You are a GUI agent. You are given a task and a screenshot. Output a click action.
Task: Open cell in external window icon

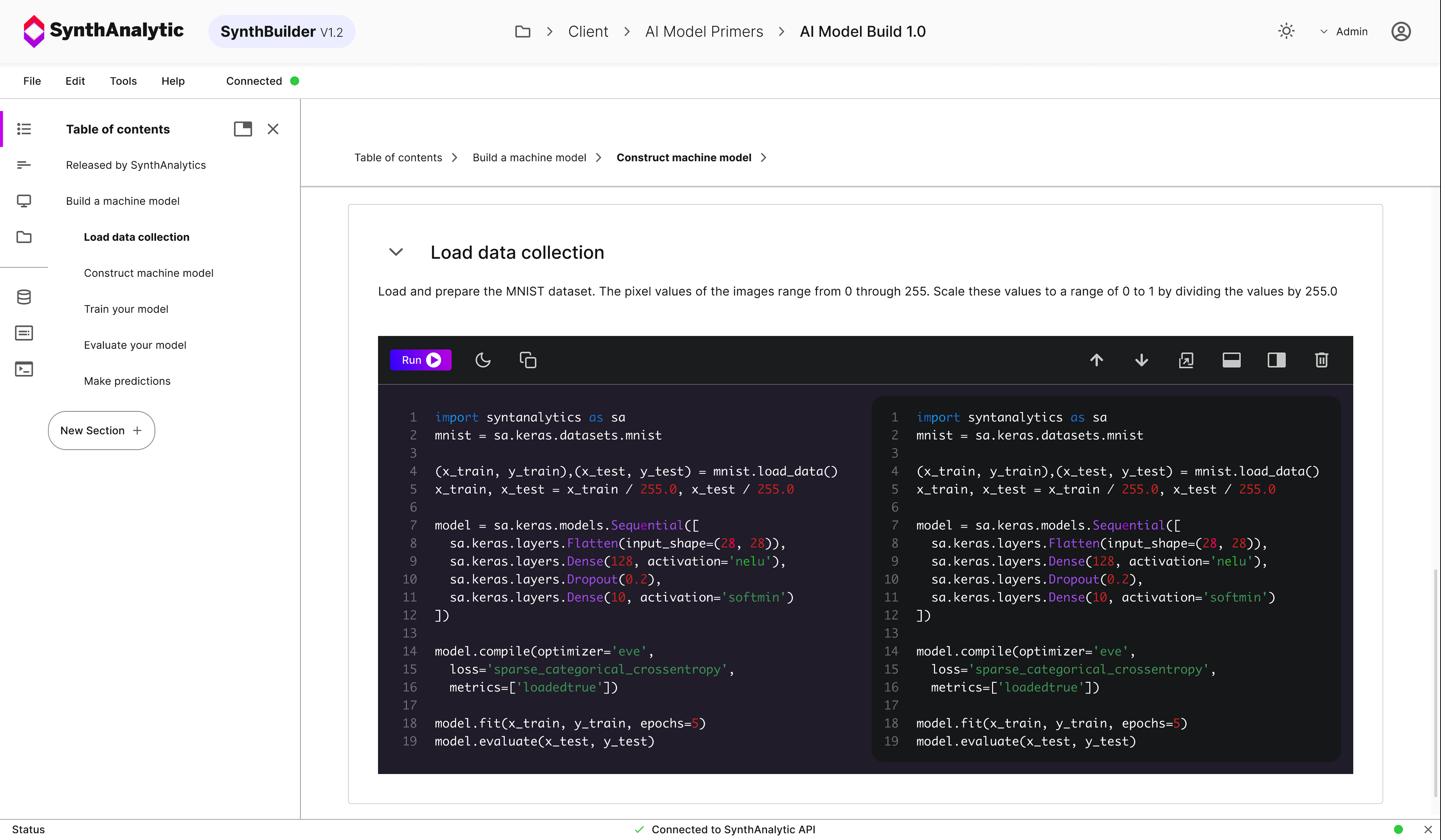click(x=1186, y=360)
